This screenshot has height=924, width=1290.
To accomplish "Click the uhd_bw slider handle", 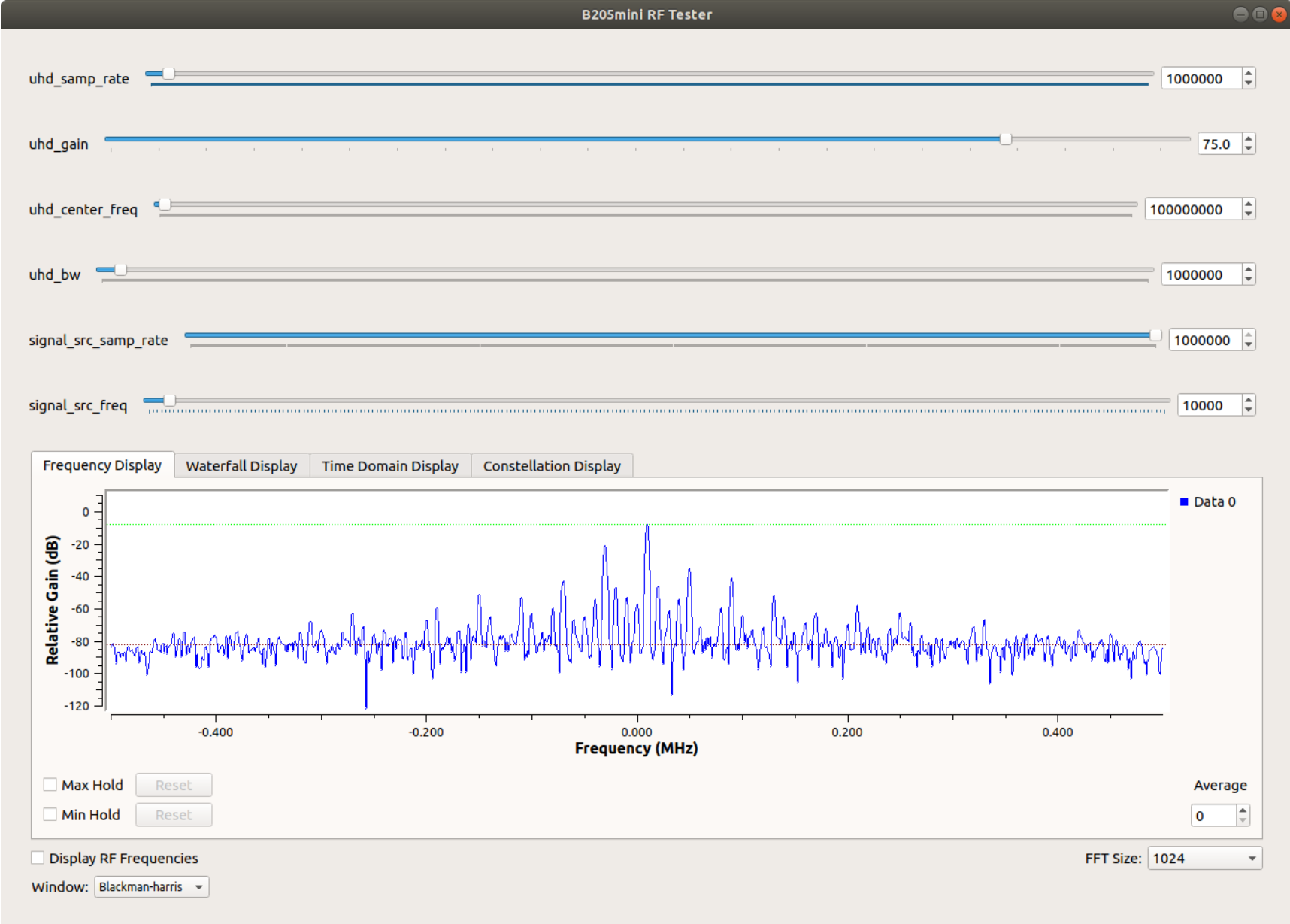I will tap(120, 270).
